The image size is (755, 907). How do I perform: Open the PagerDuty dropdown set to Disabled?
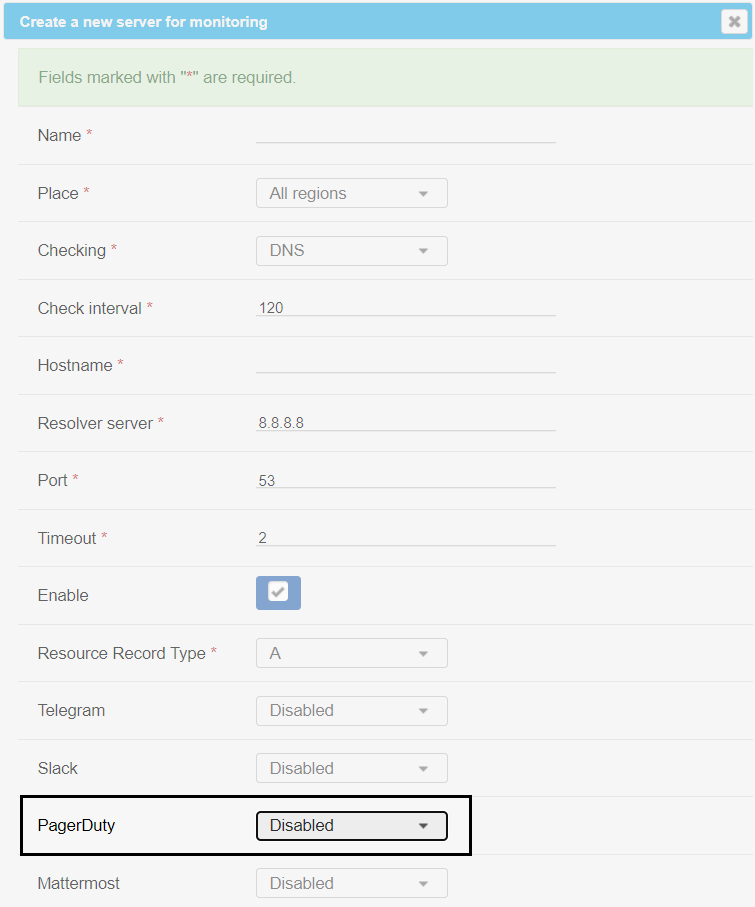(x=351, y=826)
